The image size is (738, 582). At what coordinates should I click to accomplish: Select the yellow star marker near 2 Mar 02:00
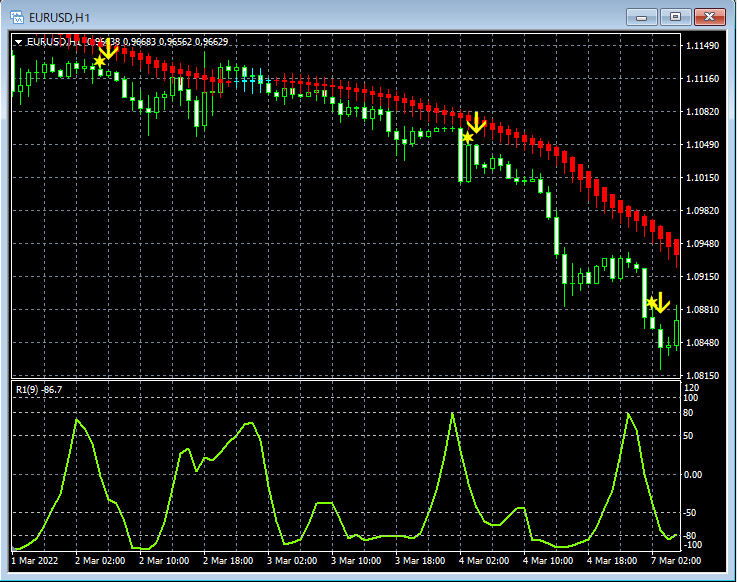point(99,61)
